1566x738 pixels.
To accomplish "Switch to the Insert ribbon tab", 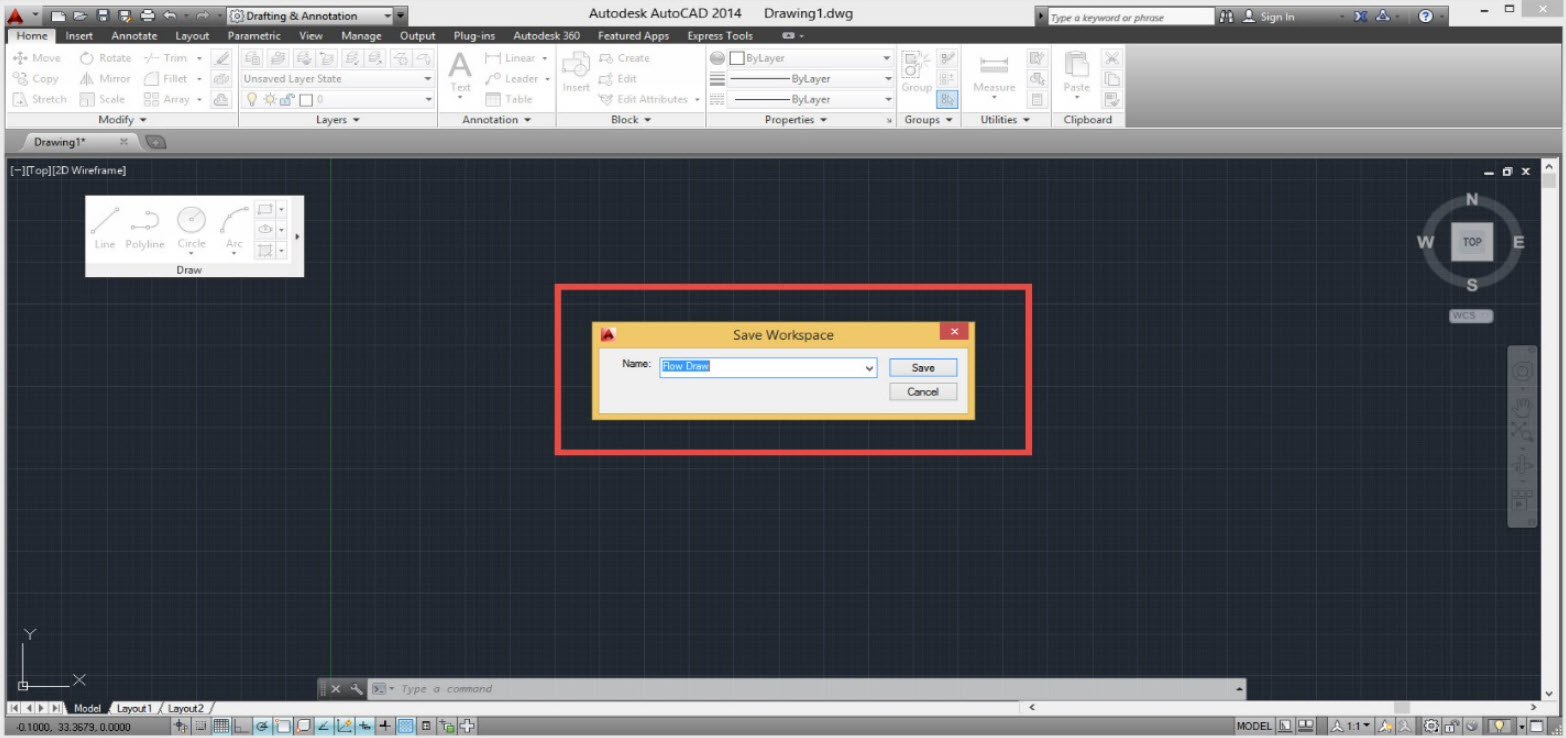I will point(79,36).
